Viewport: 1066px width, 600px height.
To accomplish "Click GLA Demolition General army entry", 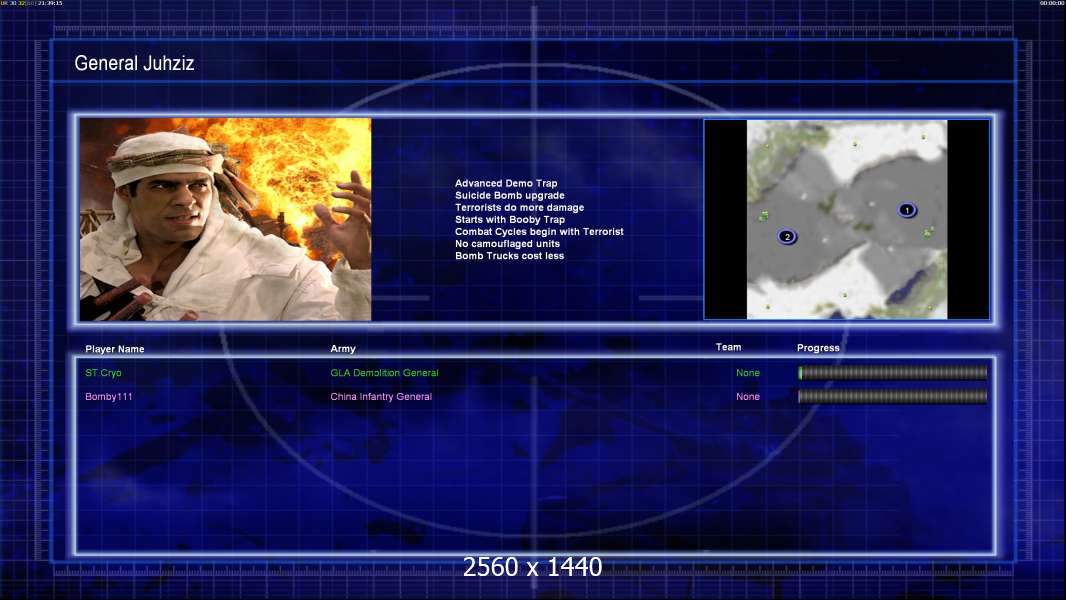I will coord(384,373).
